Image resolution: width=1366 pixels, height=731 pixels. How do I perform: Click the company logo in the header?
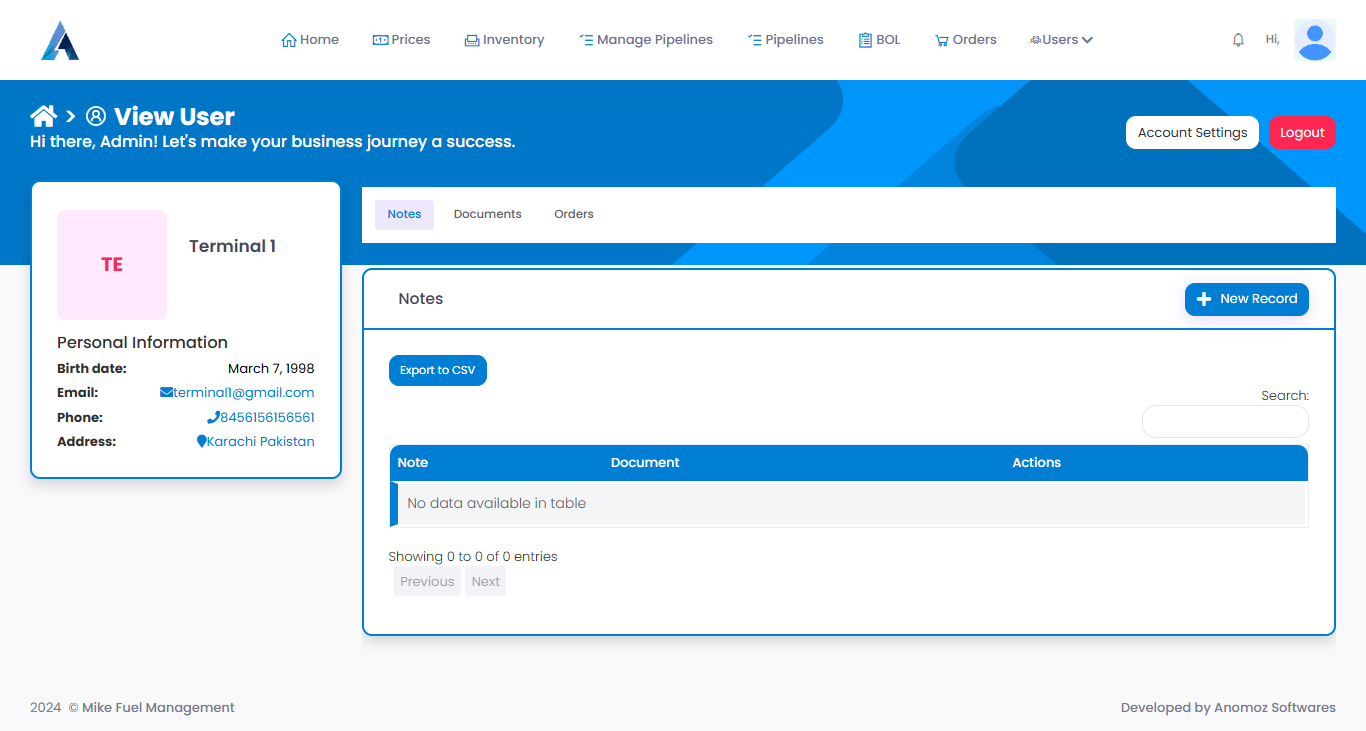click(x=60, y=40)
